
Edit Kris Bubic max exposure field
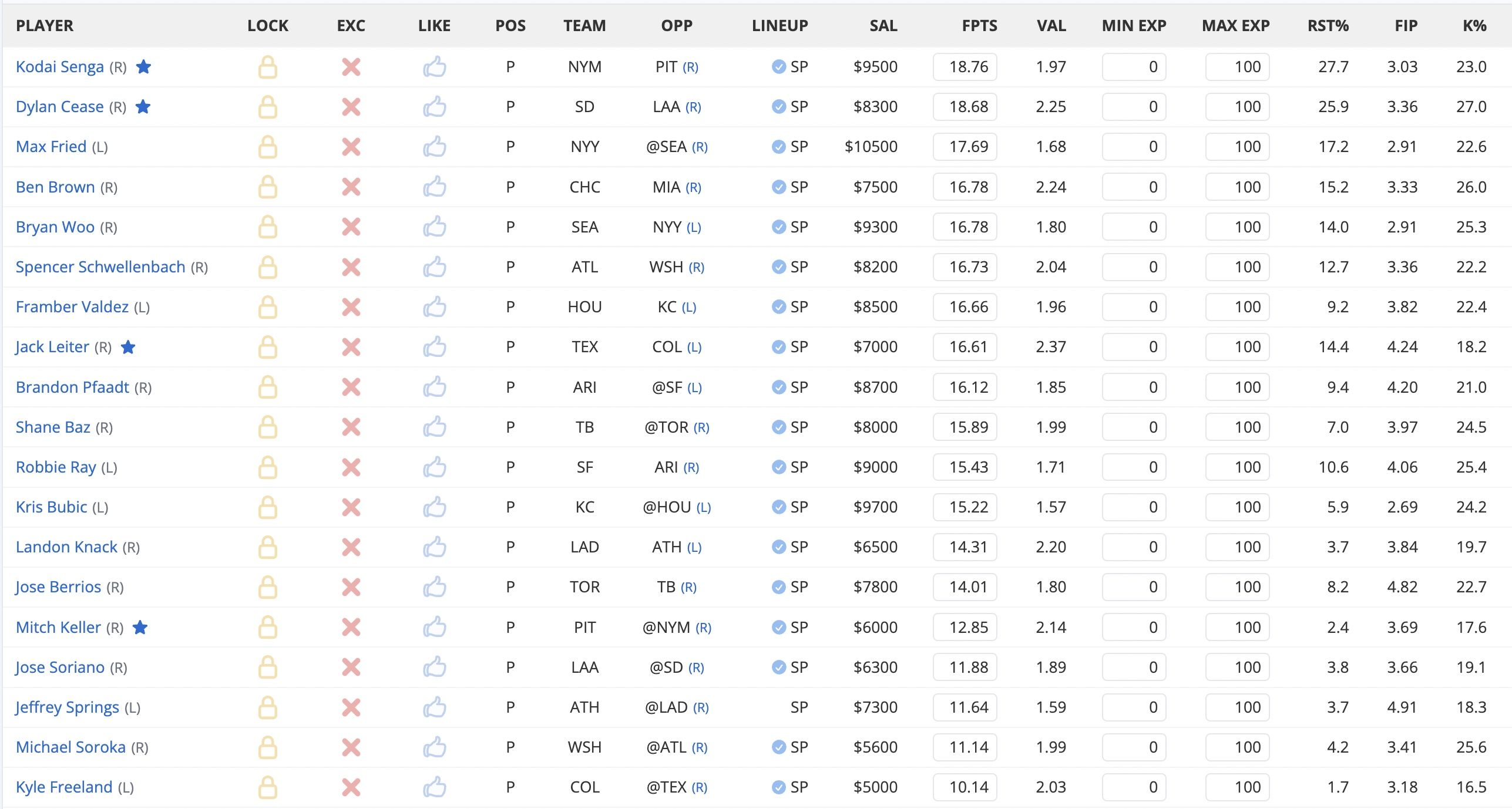click(x=1238, y=507)
